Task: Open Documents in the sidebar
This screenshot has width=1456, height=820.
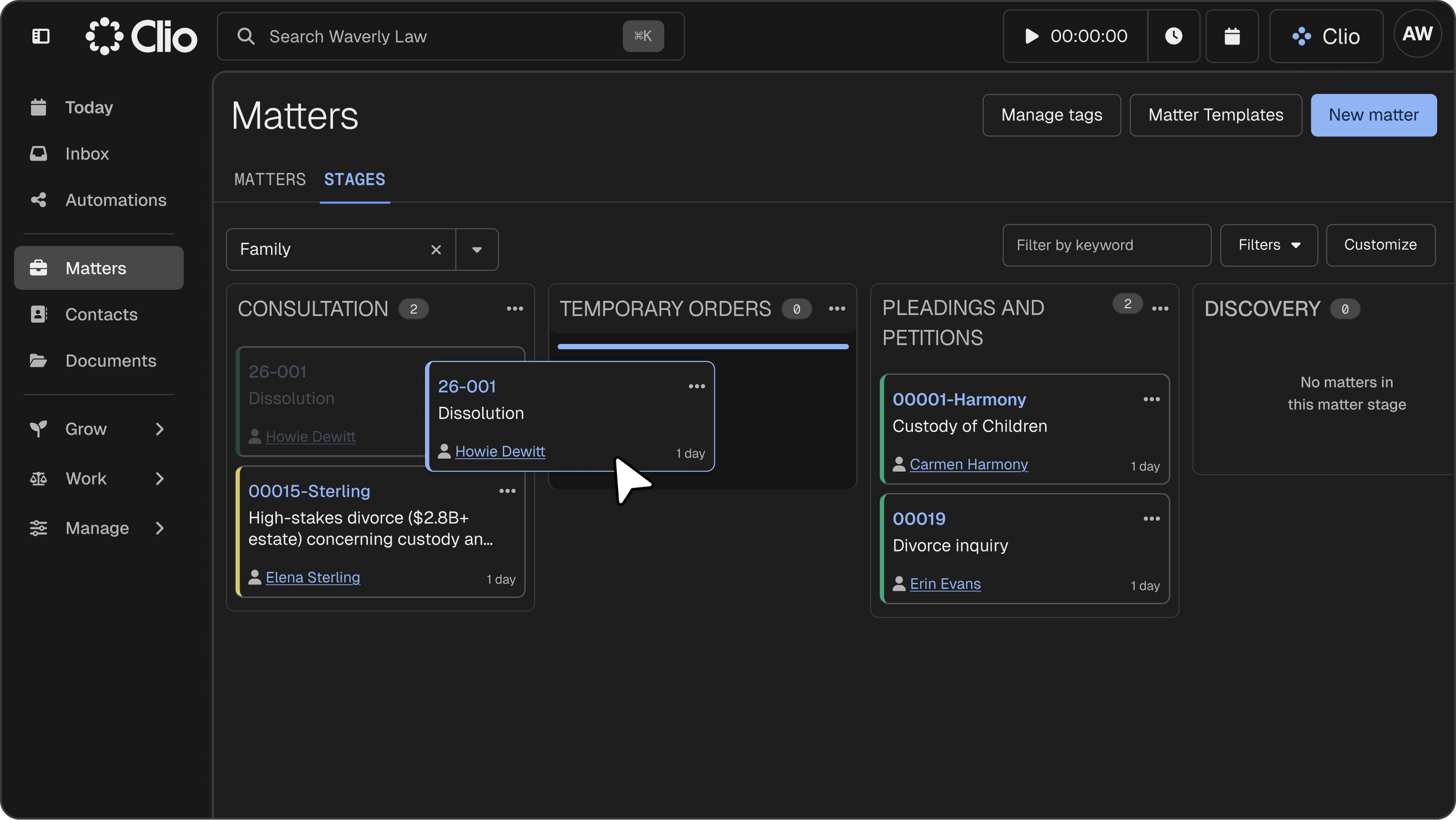Action: point(99,361)
